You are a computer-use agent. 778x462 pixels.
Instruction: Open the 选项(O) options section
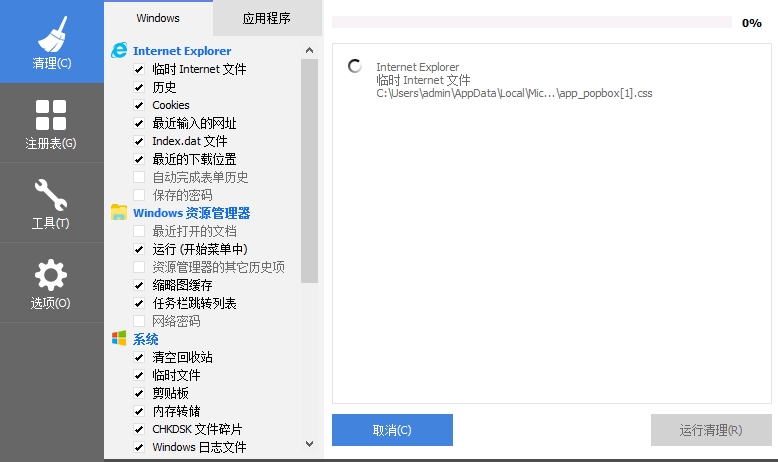tap(52, 283)
